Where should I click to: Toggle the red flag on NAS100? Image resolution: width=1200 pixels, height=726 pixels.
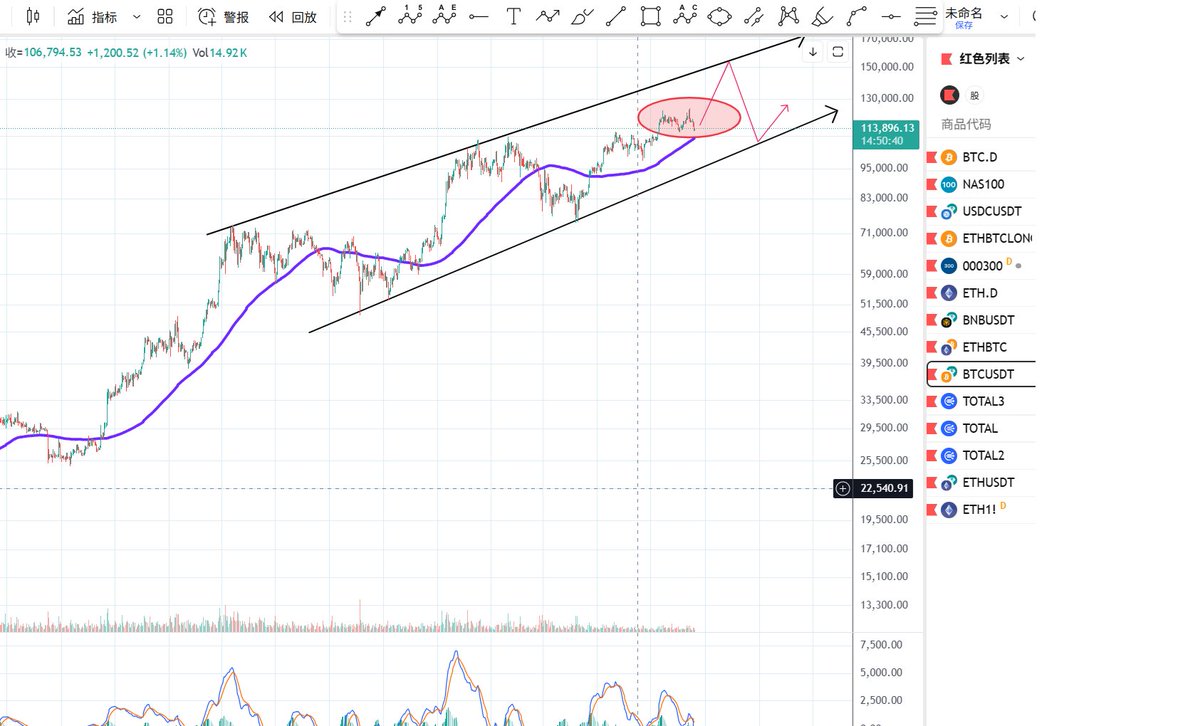pyautogui.click(x=931, y=184)
